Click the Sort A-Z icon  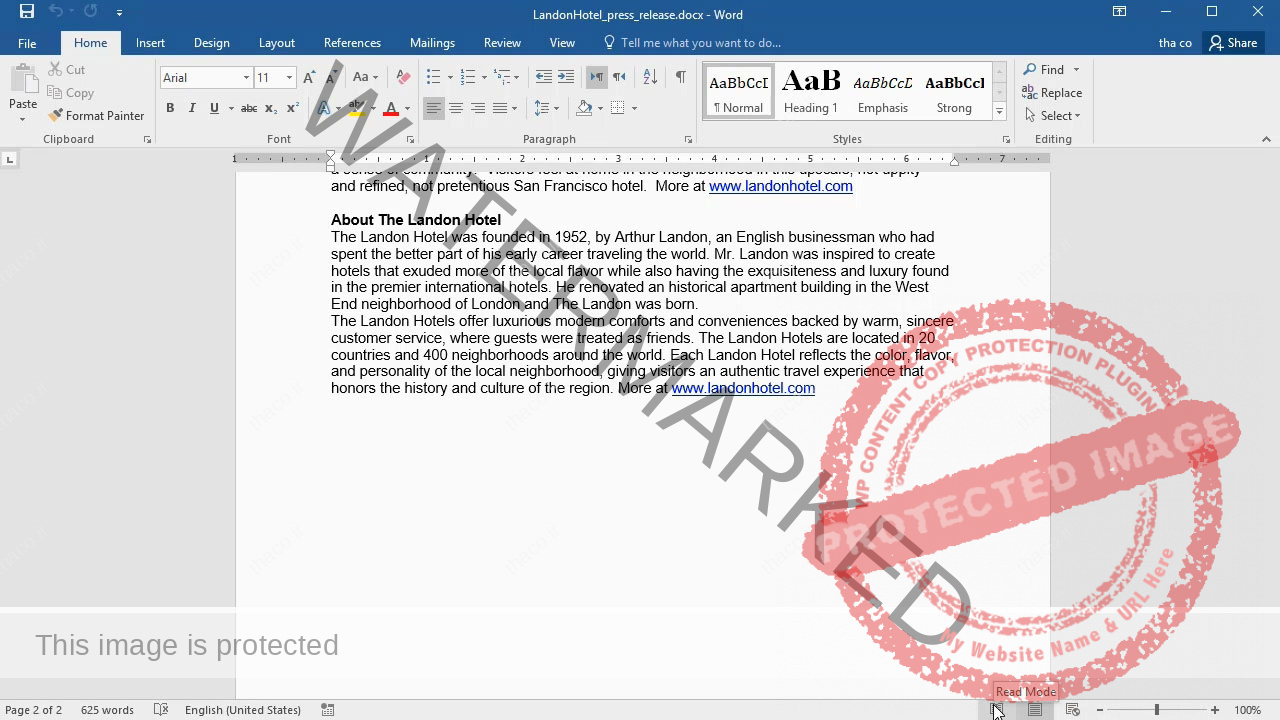650,78
